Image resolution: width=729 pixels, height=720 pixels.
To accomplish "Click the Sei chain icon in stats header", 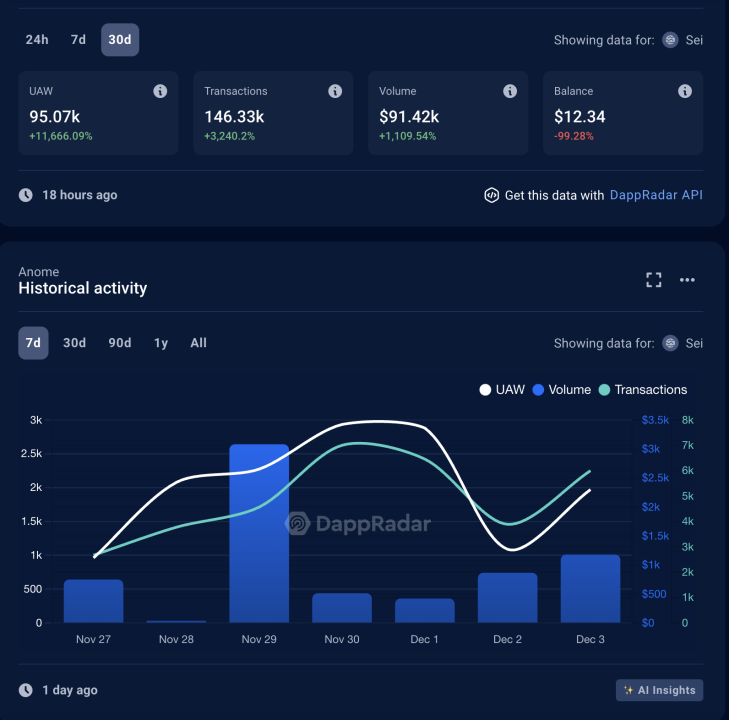I will pyautogui.click(x=670, y=40).
